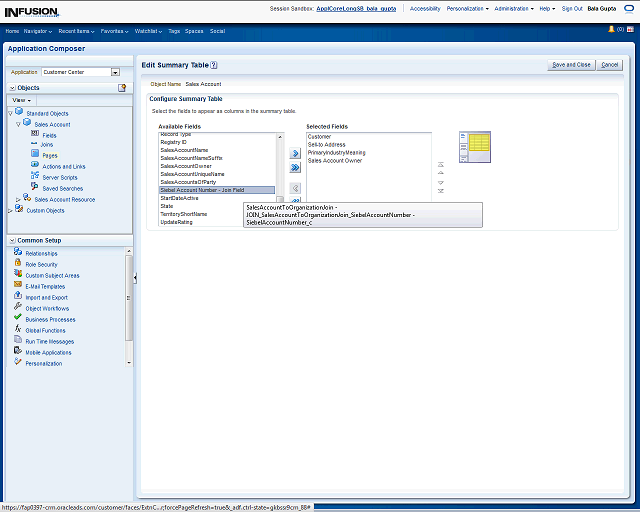Open the View dropdown in Objects panel
The image size is (640, 512).
22,100
